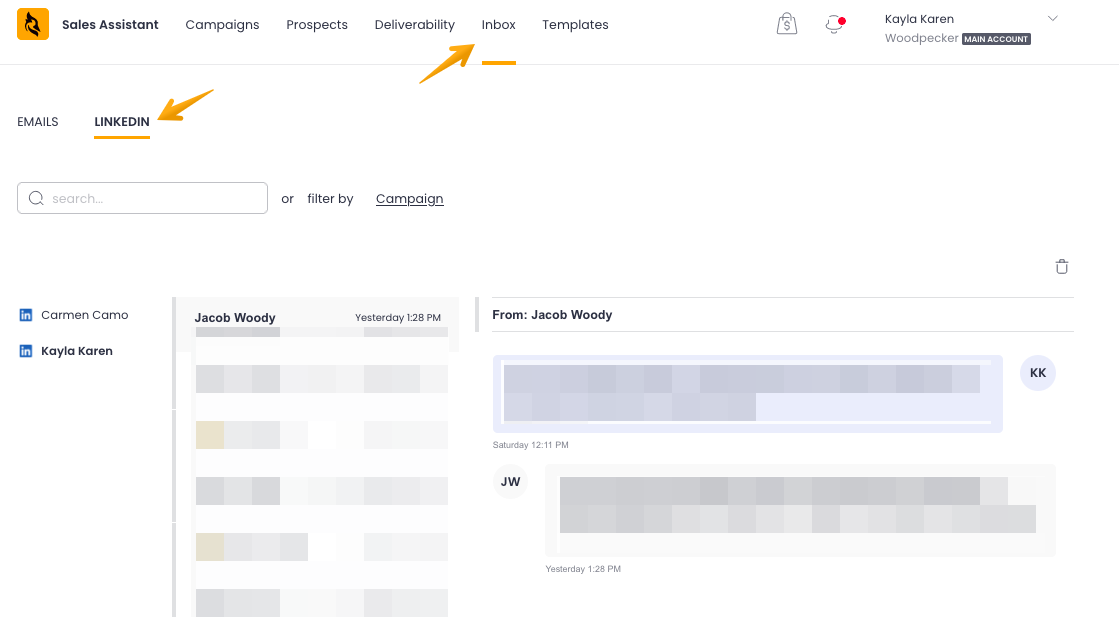This screenshot has height=617, width=1119.
Task: Switch to the EMAILS tab
Action: (x=38, y=122)
